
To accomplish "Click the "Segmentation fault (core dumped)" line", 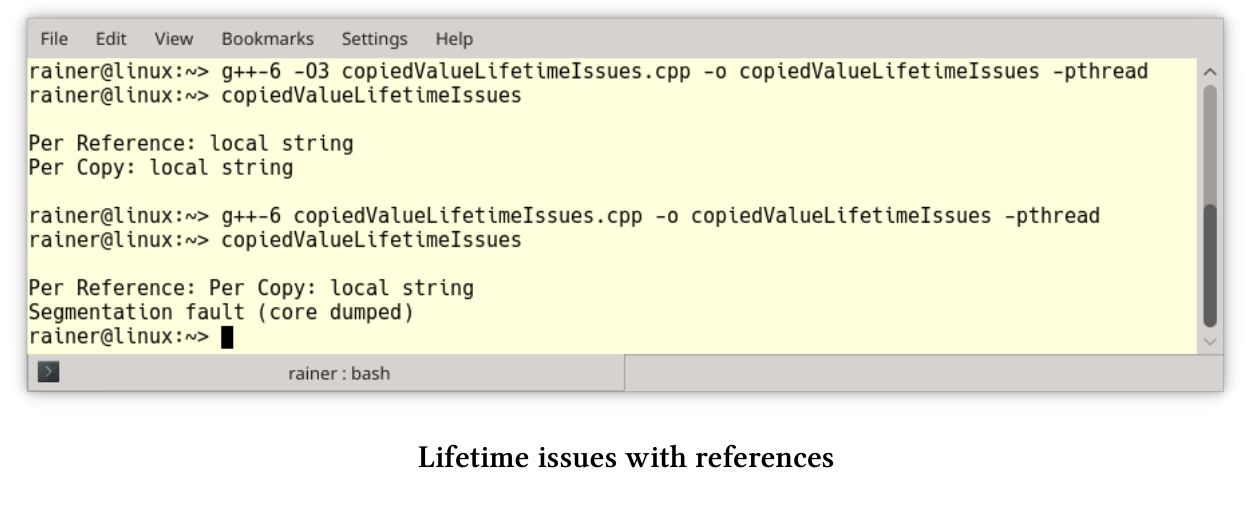I will click(x=221, y=312).
